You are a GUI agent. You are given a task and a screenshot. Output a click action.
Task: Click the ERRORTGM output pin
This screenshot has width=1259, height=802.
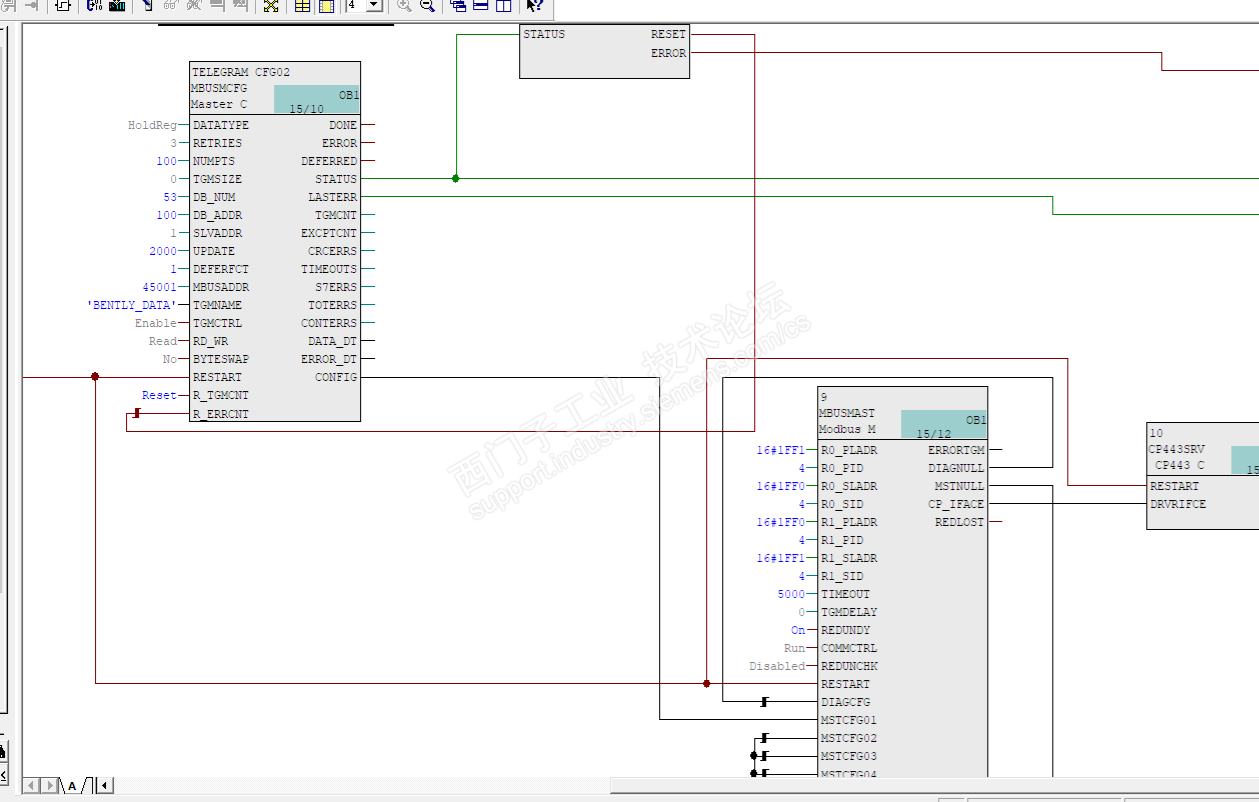click(x=956, y=450)
